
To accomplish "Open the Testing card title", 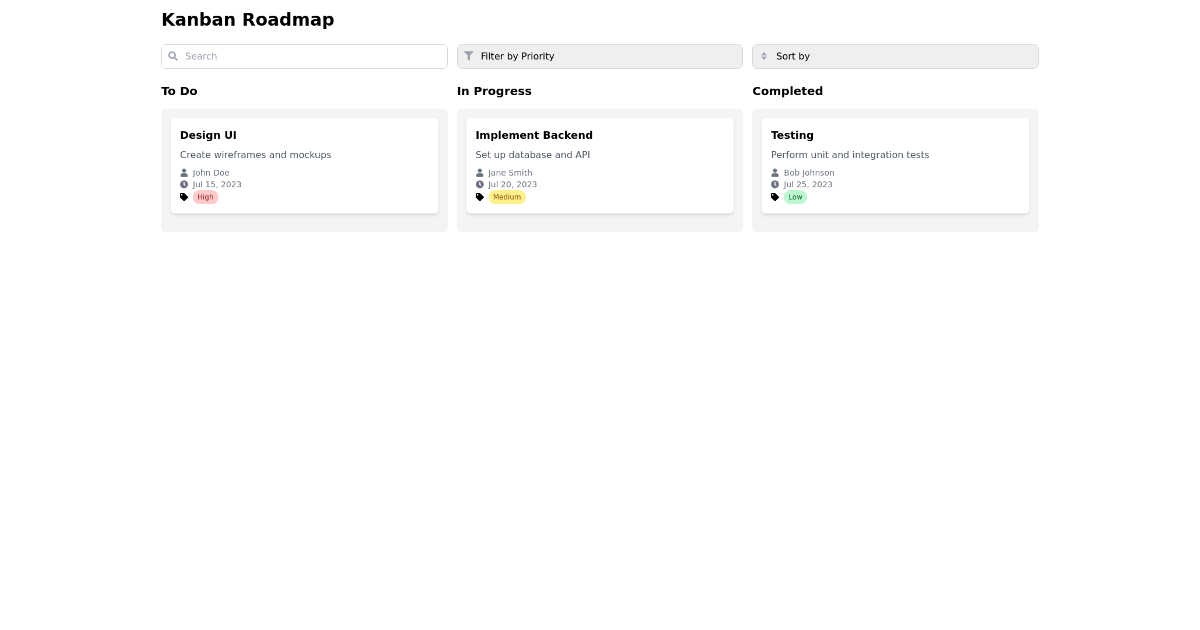I will (x=792, y=135).
